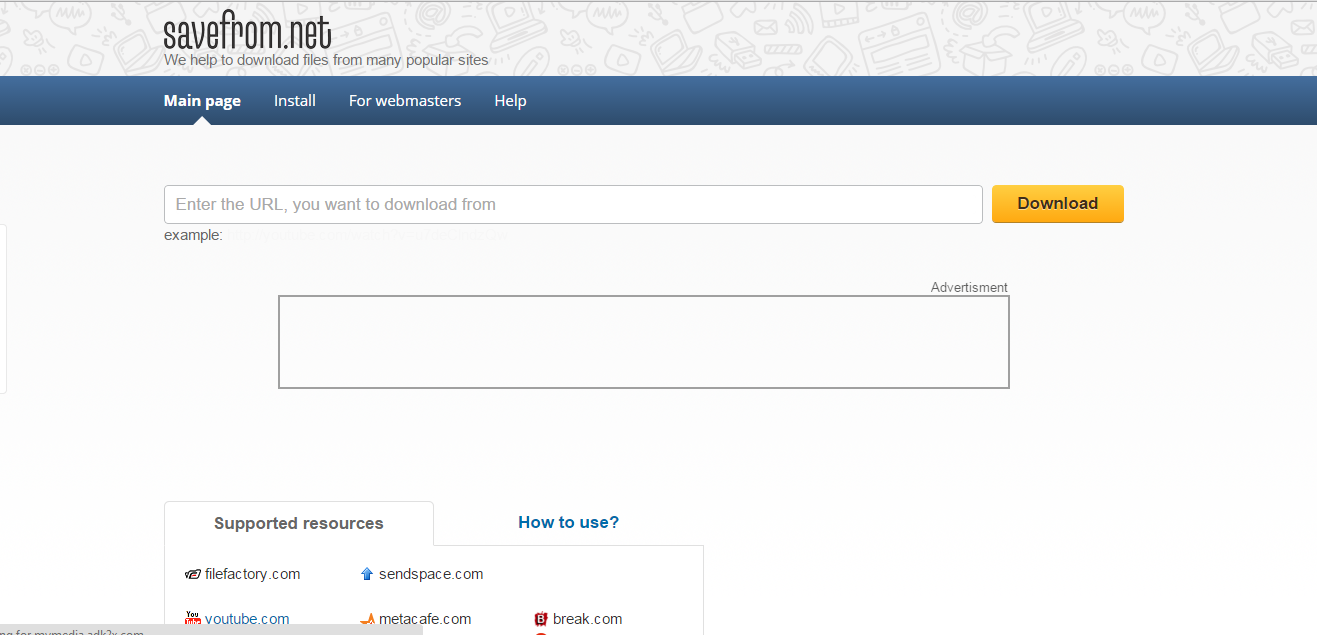
Task: Click the red break.com icon
Action: click(541, 619)
